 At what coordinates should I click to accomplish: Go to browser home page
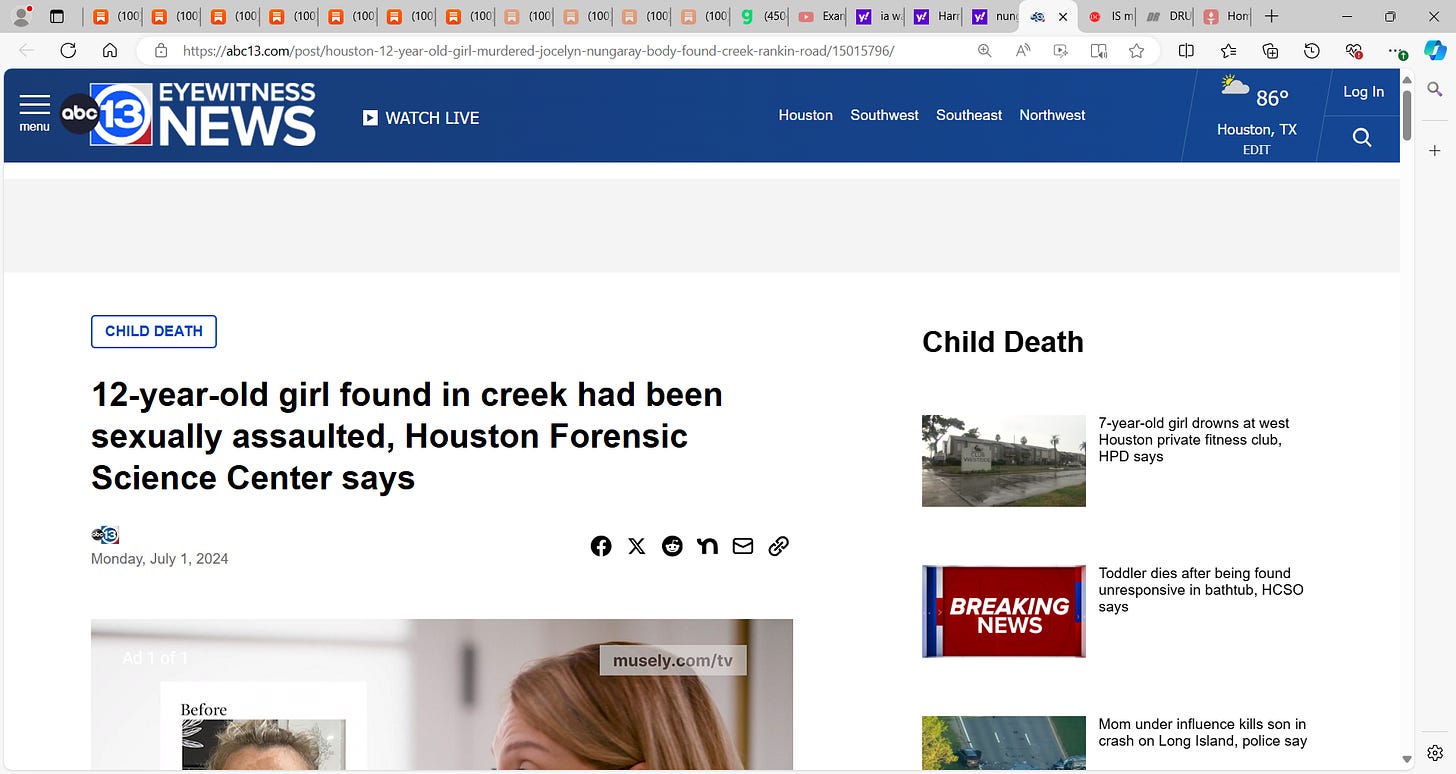coord(110,50)
